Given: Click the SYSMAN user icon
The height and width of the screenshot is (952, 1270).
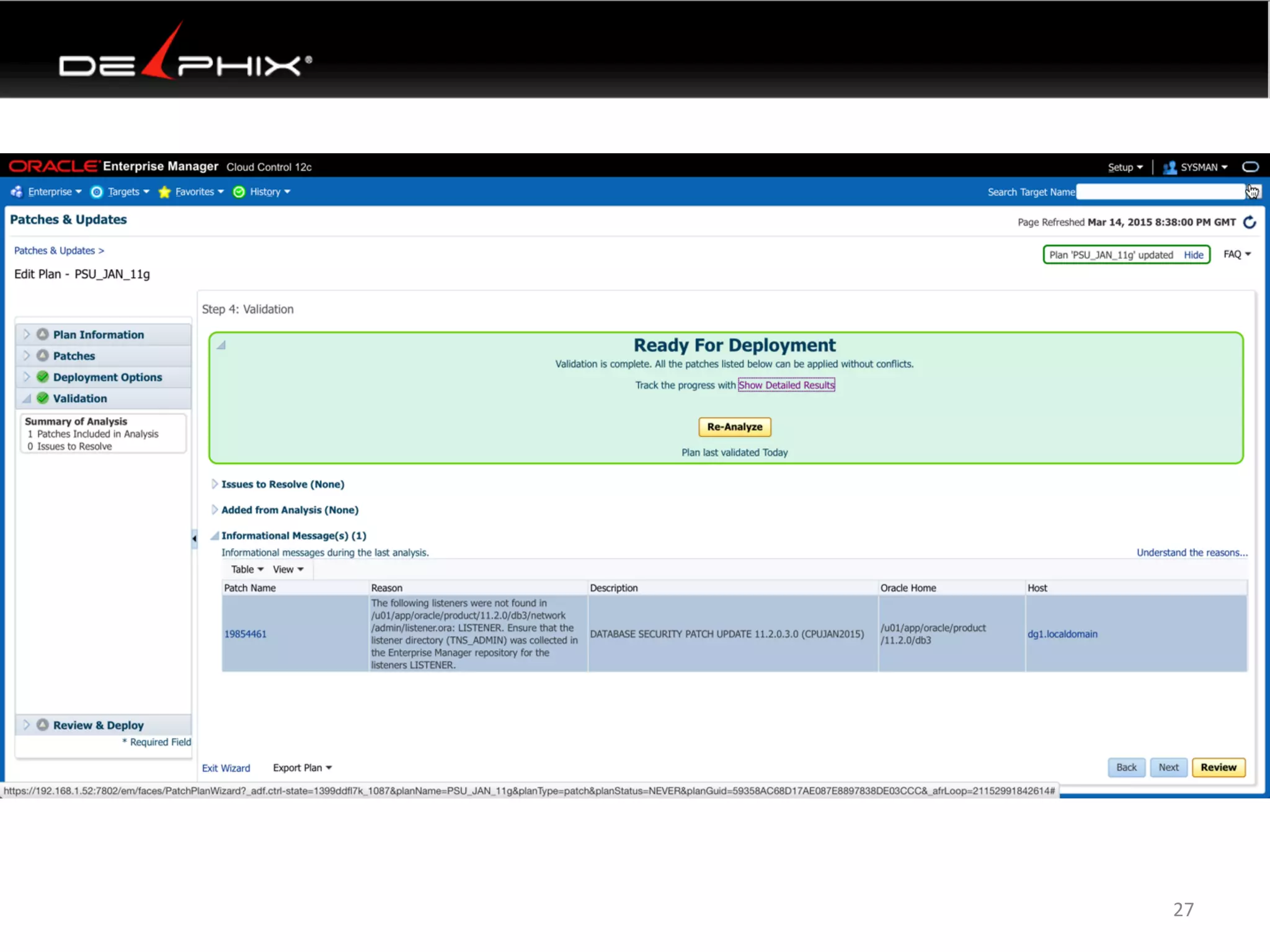Looking at the screenshot, I should (x=1170, y=167).
